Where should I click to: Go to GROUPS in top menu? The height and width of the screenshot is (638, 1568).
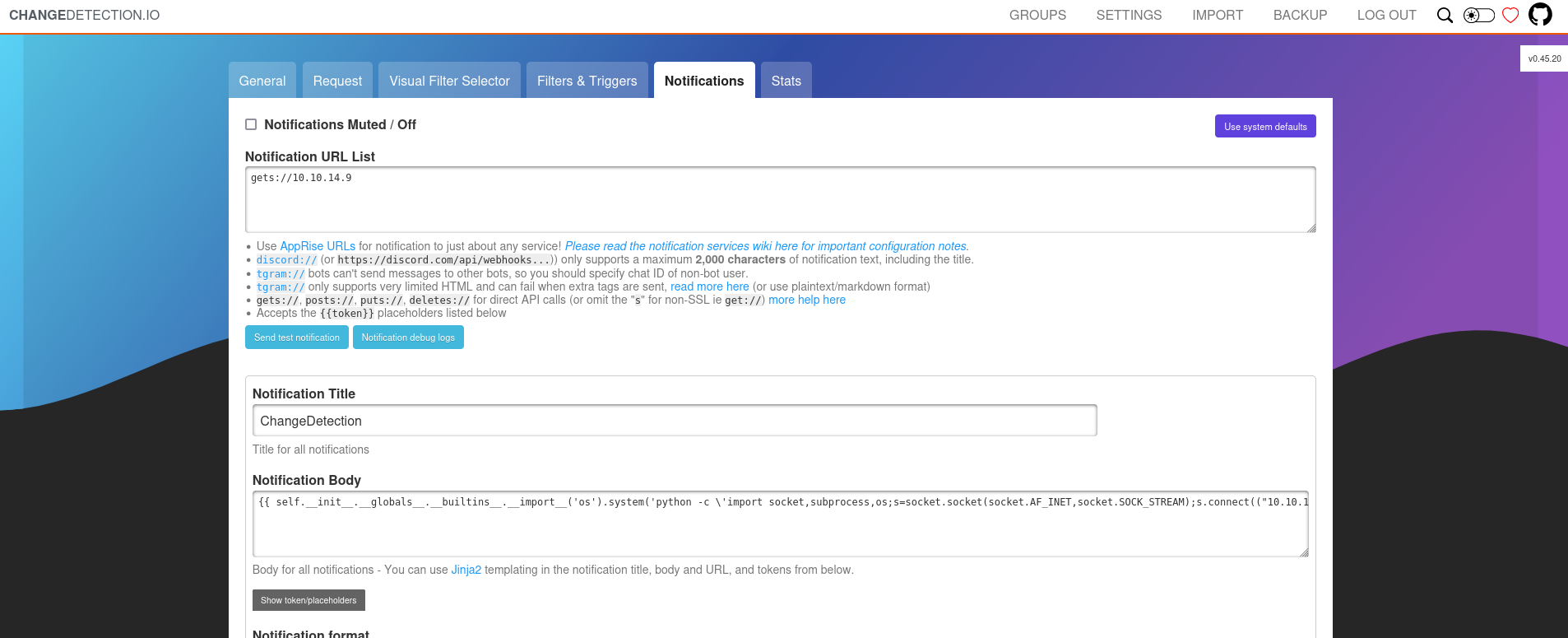click(x=1037, y=15)
